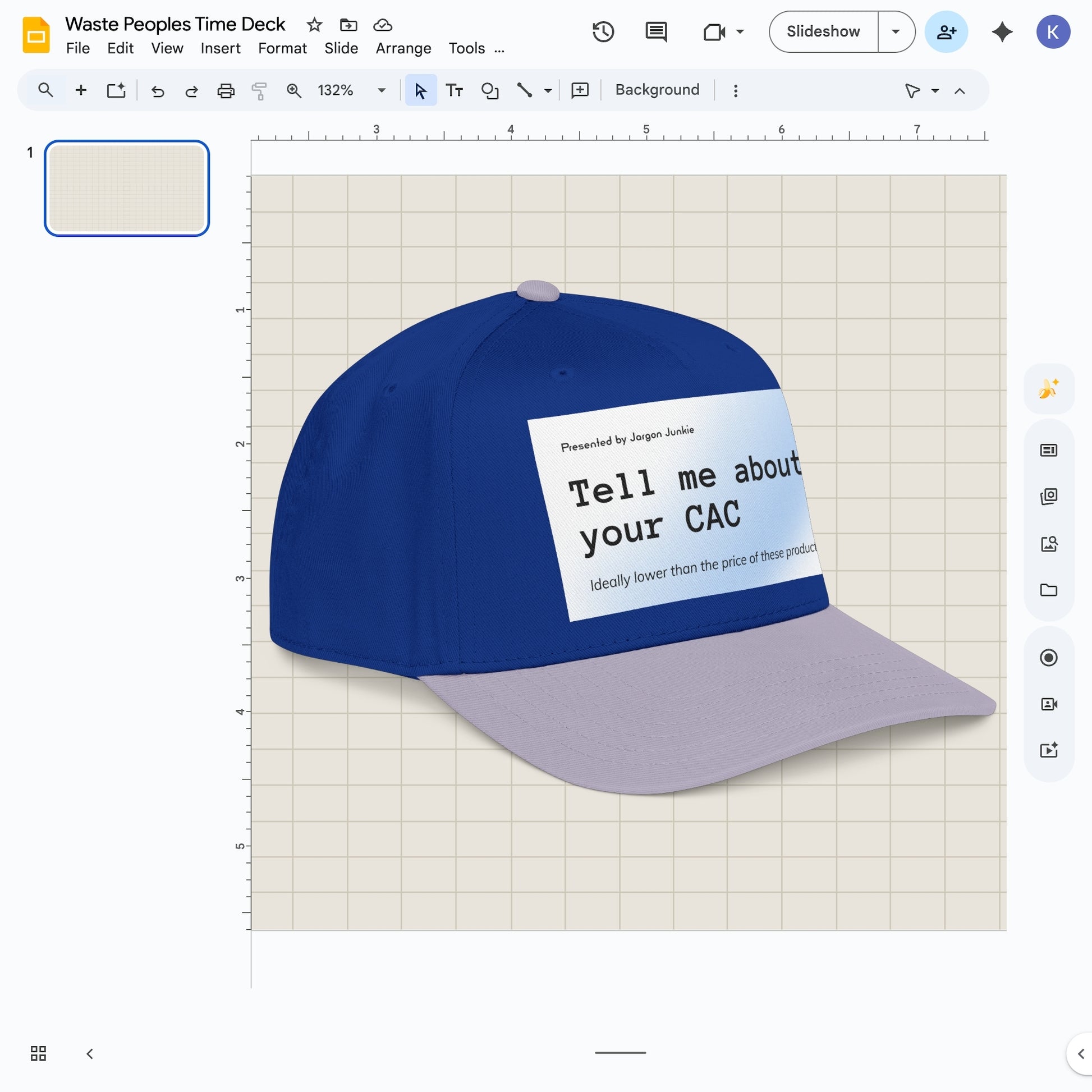Select slide 1 thumbnail
This screenshot has width=1092, height=1092.
pyautogui.click(x=126, y=189)
